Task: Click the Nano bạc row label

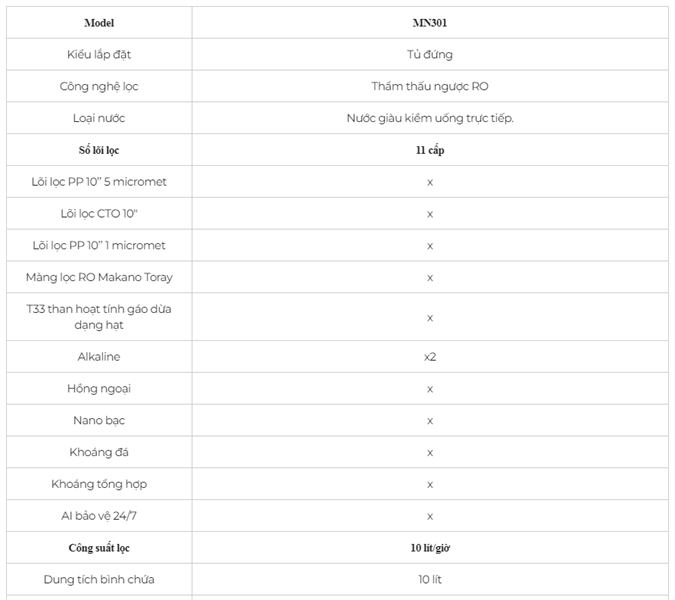Action: click(x=99, y=421)
